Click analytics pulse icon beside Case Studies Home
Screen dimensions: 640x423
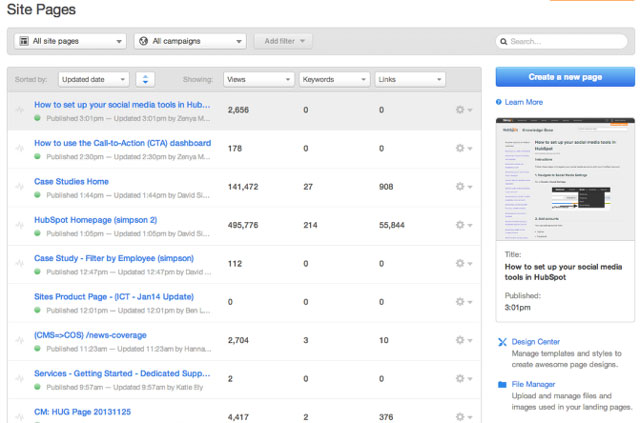[x=19, y=187]
